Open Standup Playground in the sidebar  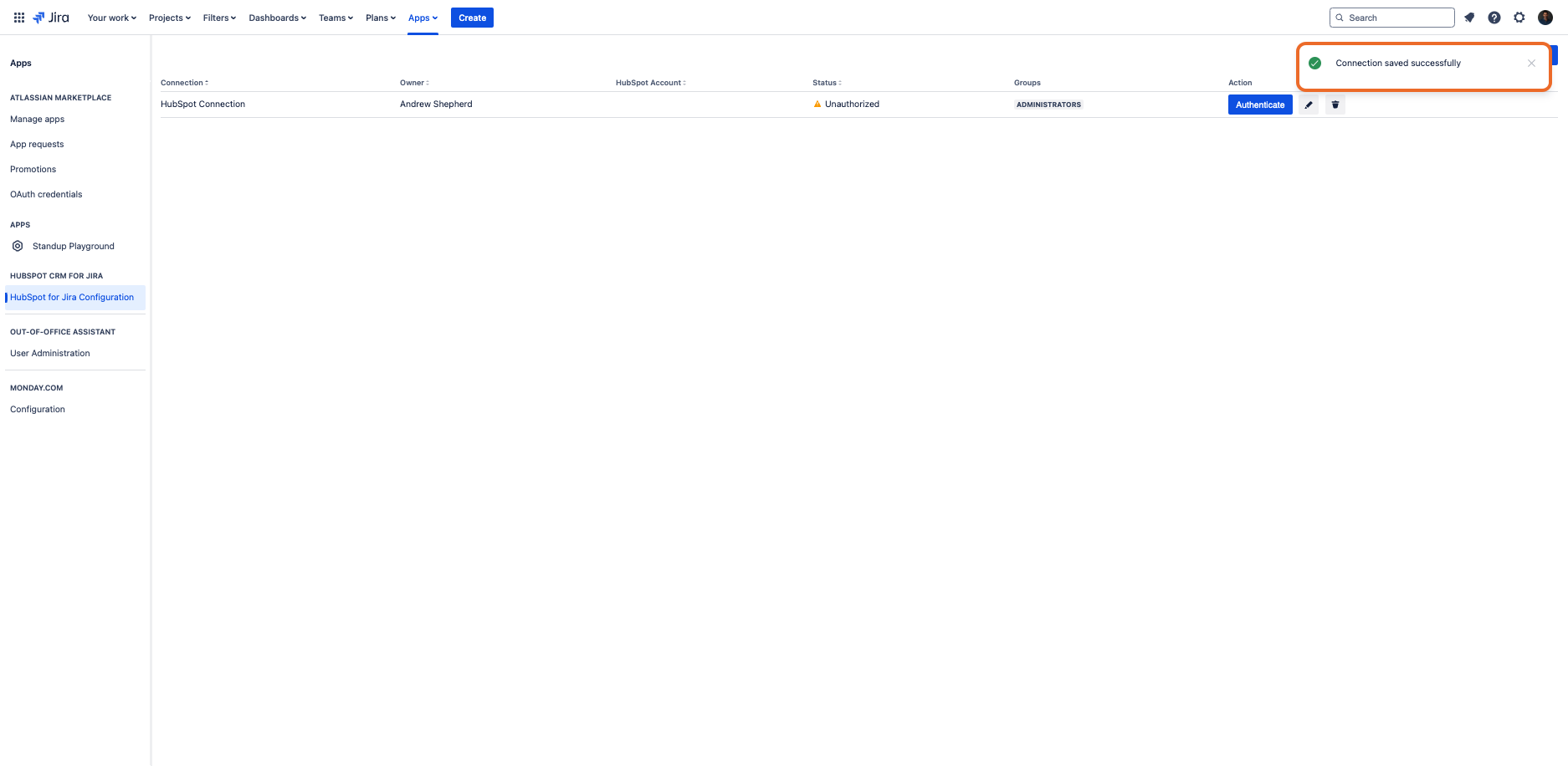point(74,247)
